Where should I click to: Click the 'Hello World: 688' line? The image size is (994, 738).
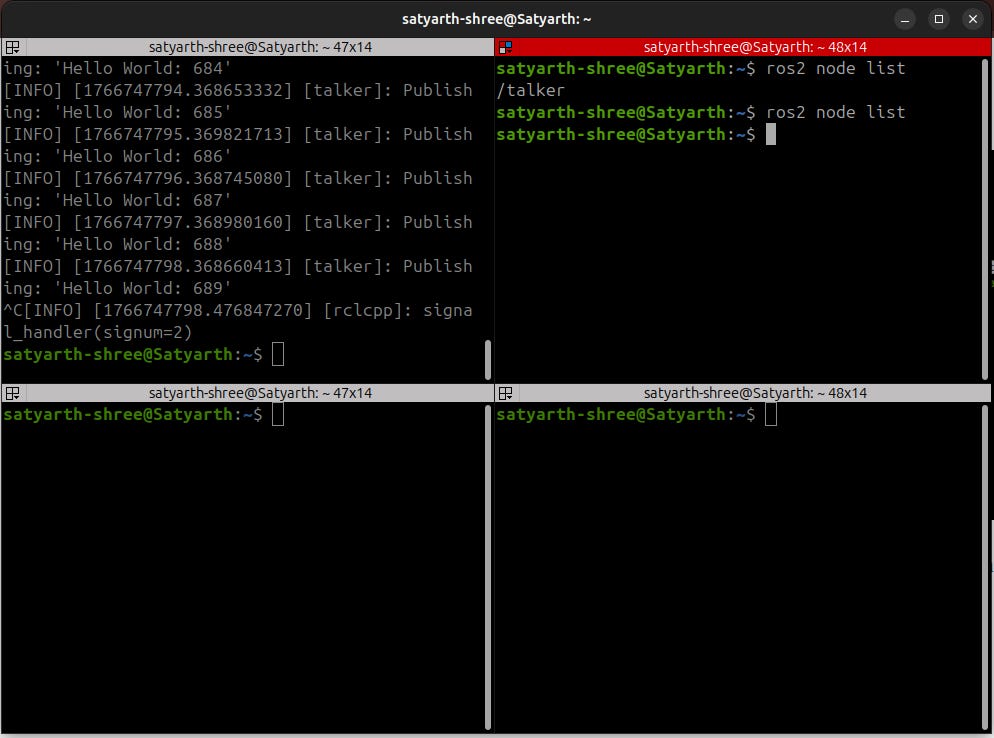[117, 244]
